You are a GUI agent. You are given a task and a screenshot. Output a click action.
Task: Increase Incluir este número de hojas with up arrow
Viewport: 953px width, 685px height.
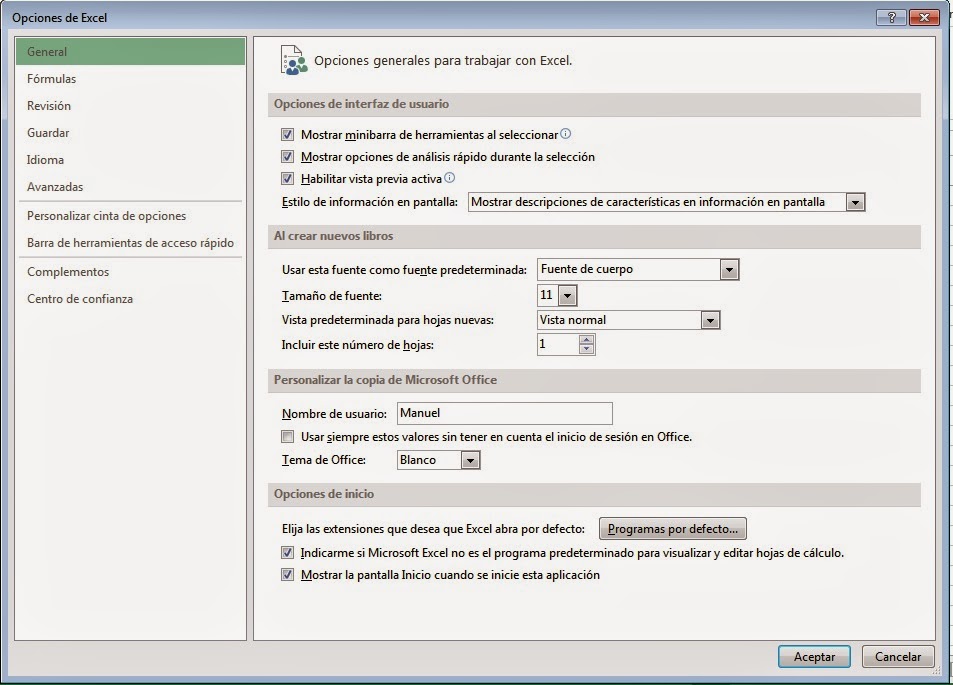tap(588, 339)
